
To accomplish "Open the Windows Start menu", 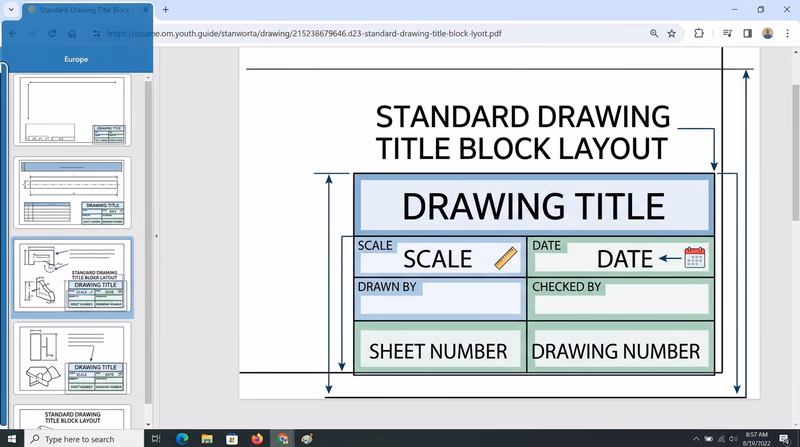I will tap(11, 439).
